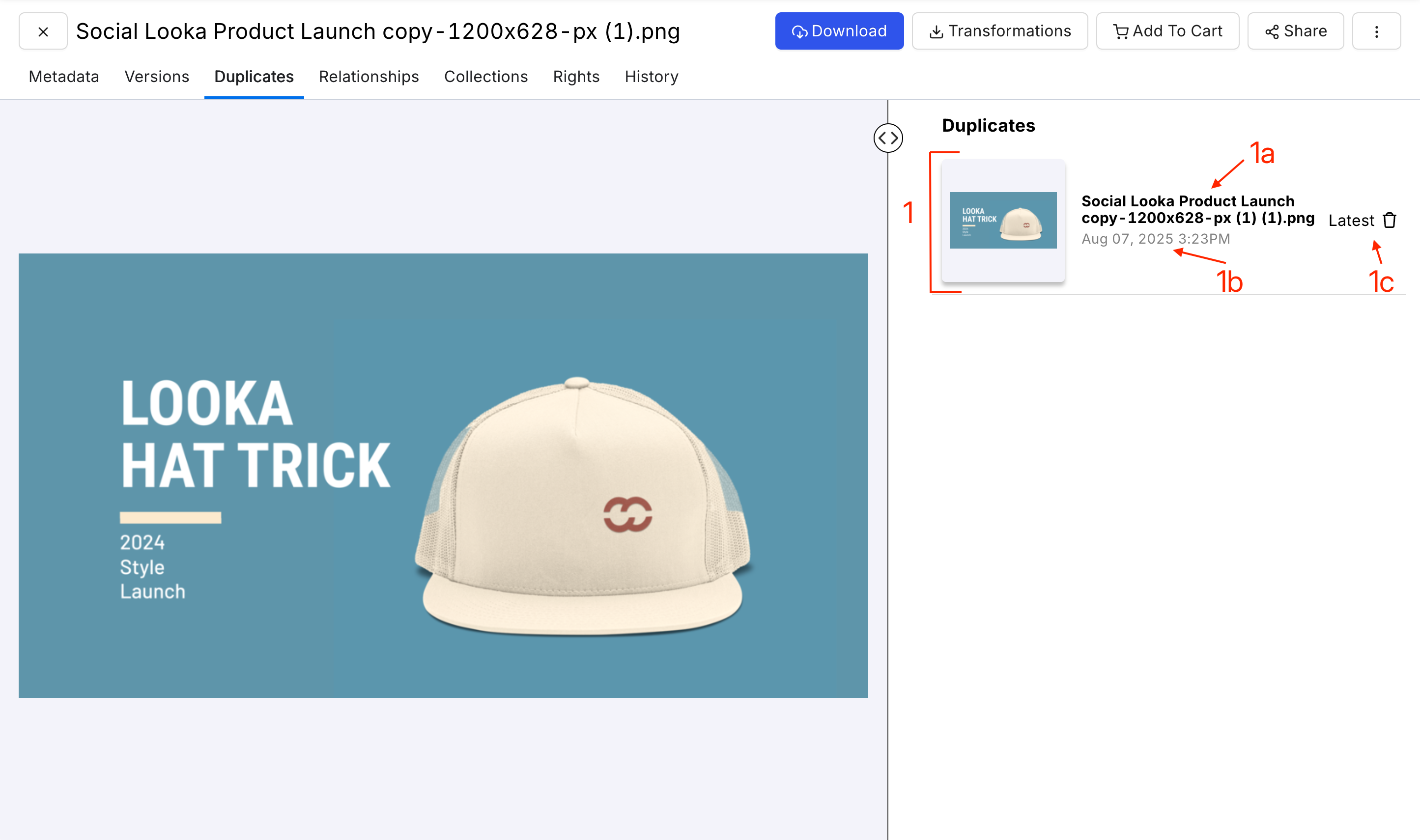The image size is (1420, 840).
Task: Go to the Relationships tab
Action: click(x=369, y=77)
